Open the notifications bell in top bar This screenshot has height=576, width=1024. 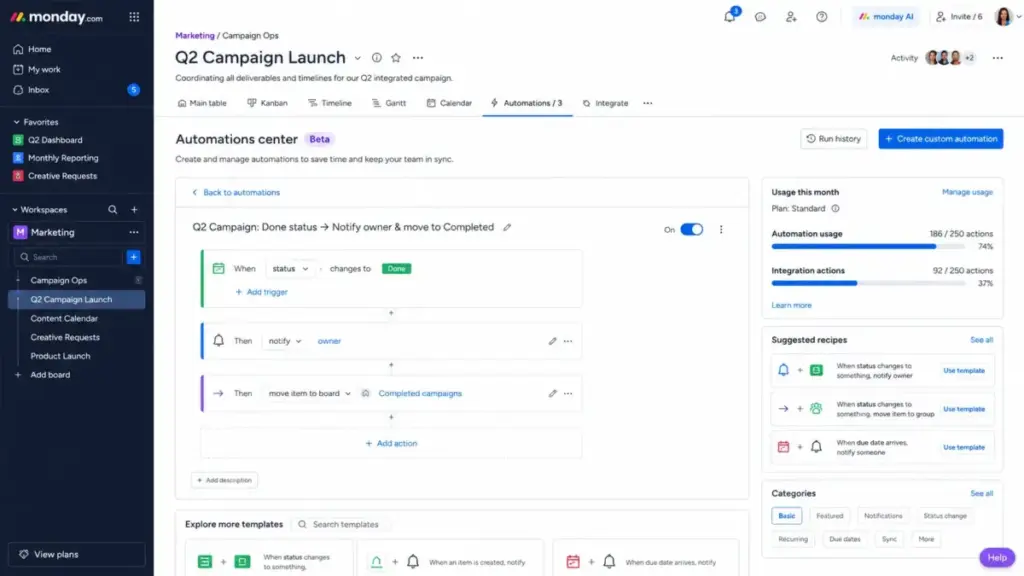729,16
